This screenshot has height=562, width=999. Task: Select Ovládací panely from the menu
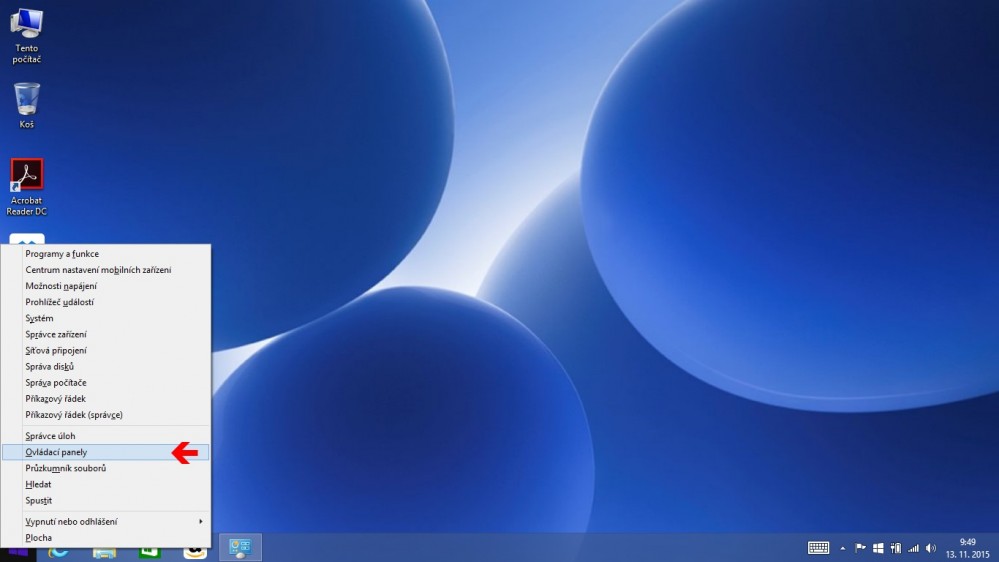56,452
